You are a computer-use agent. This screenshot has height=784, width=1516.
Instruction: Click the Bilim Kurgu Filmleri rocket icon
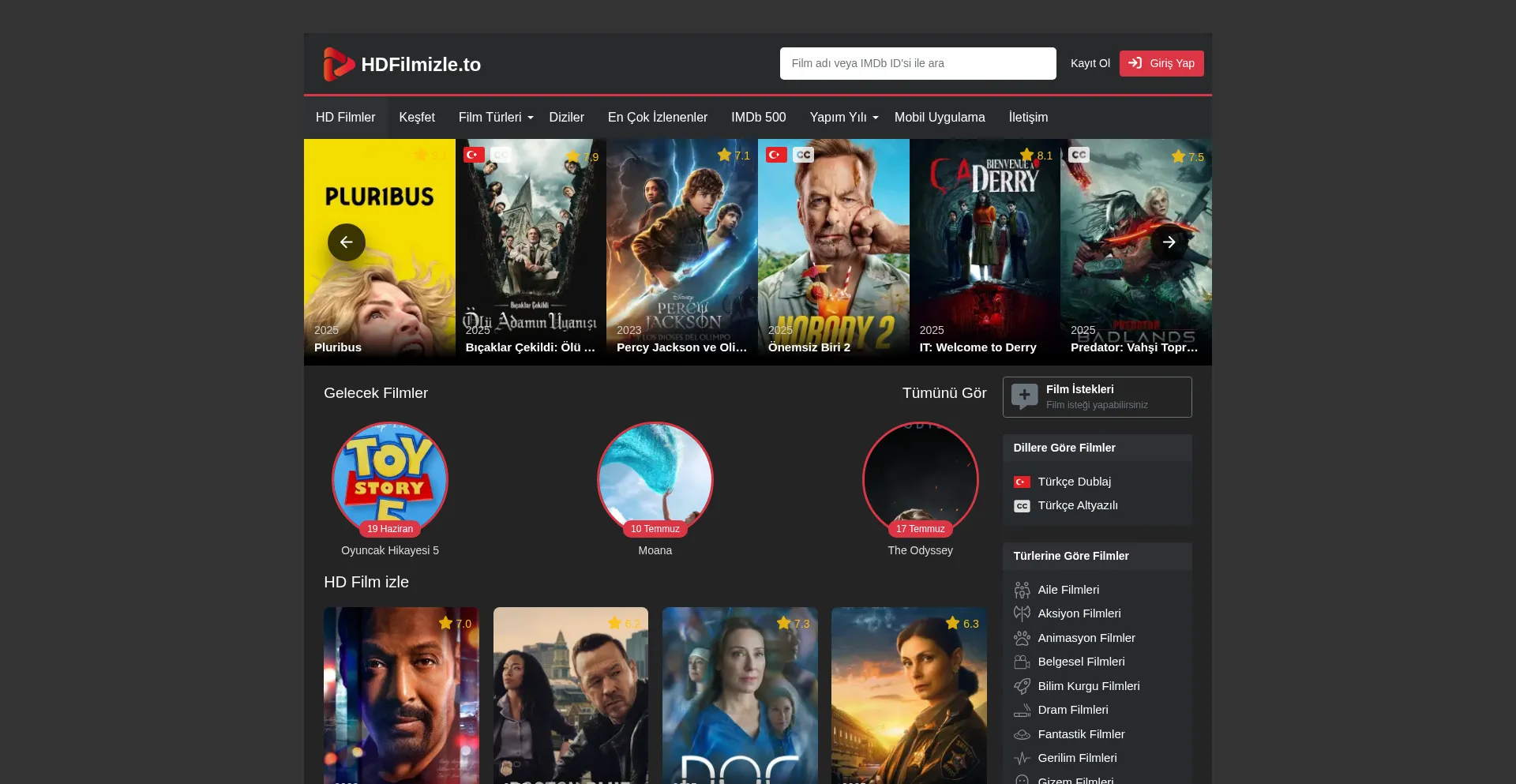coord(1022,686)
